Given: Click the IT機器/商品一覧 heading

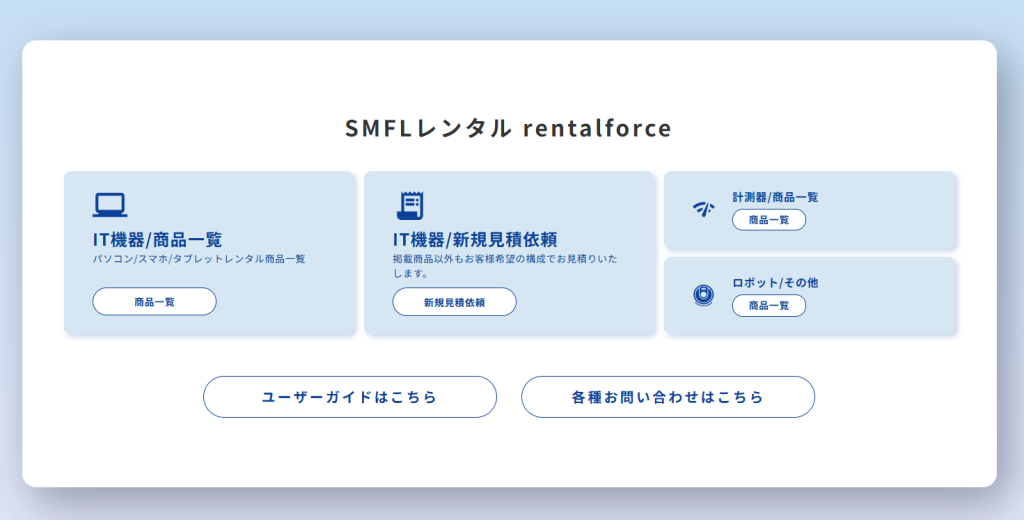Looking at the screenshot, I should click(x=157, y=240).
